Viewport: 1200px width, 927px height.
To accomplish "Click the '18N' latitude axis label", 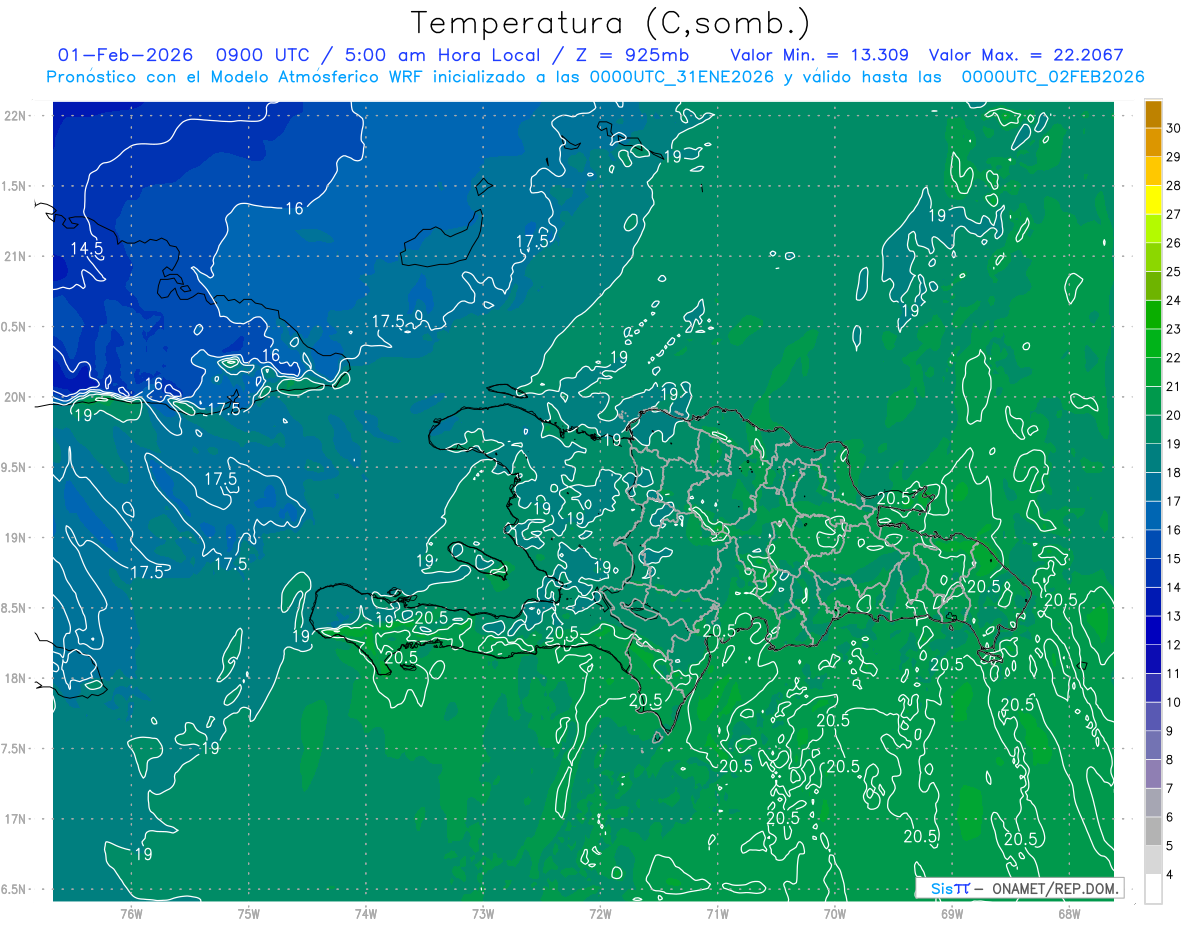I will (15, 678).
